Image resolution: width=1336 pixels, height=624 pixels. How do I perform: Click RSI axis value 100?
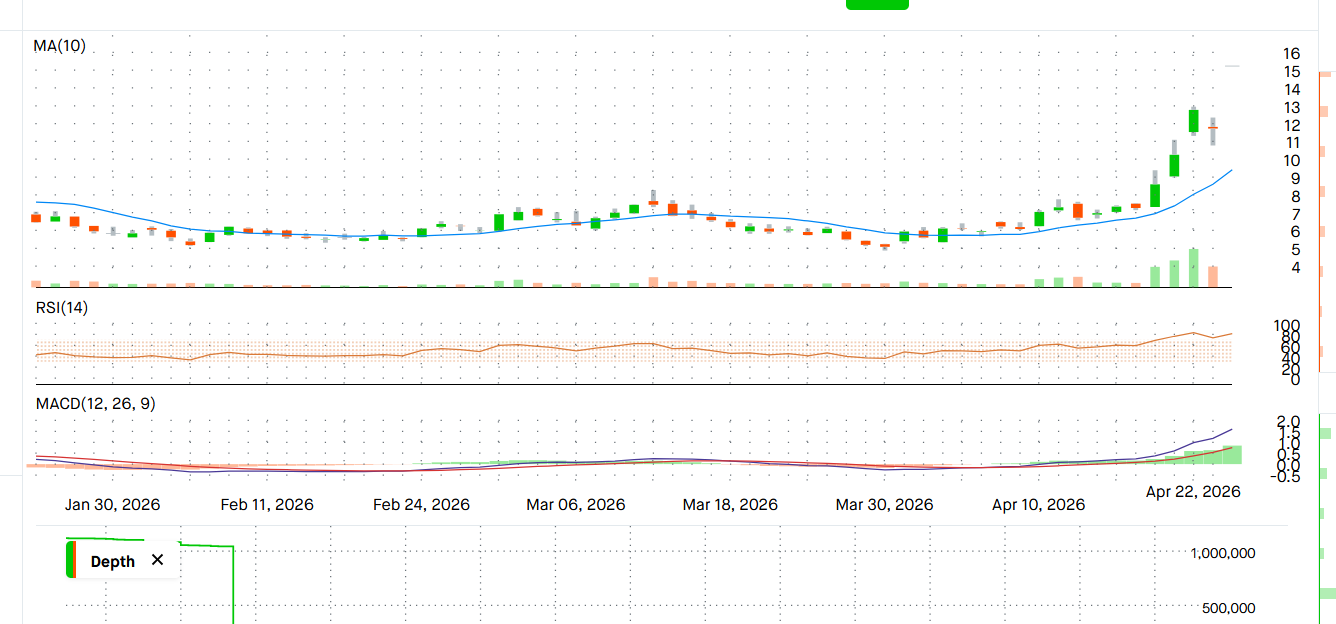pyautogui.click(x=1287, y=326)
